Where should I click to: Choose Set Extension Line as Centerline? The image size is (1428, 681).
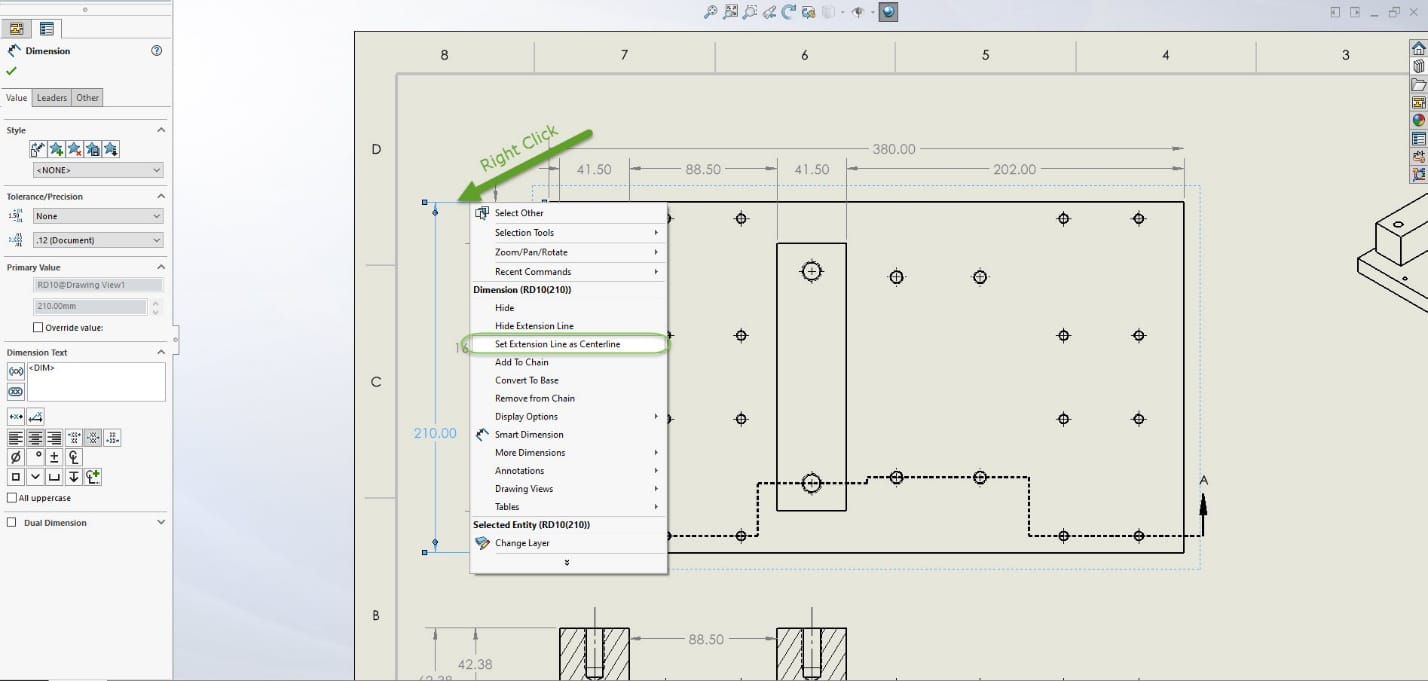[568, 344]
